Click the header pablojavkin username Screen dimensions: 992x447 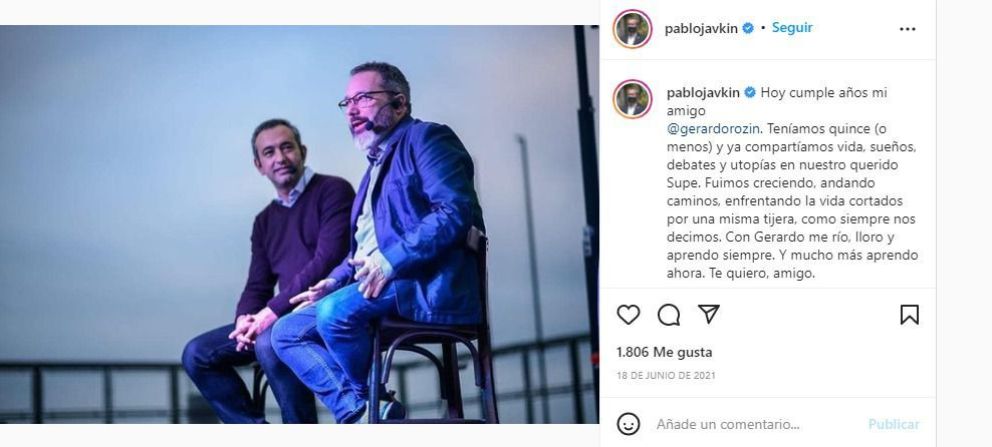(701, 28)
